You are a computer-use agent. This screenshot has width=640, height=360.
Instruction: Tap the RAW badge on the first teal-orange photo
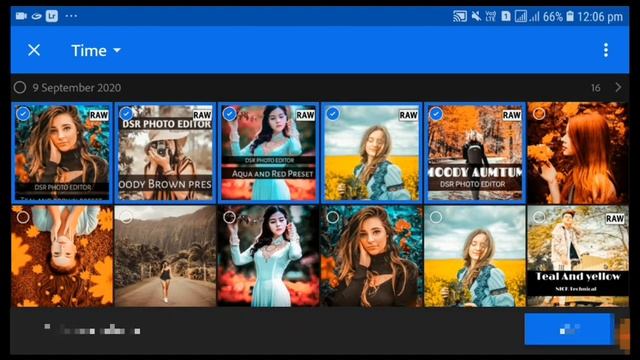(x=99, y=115)
